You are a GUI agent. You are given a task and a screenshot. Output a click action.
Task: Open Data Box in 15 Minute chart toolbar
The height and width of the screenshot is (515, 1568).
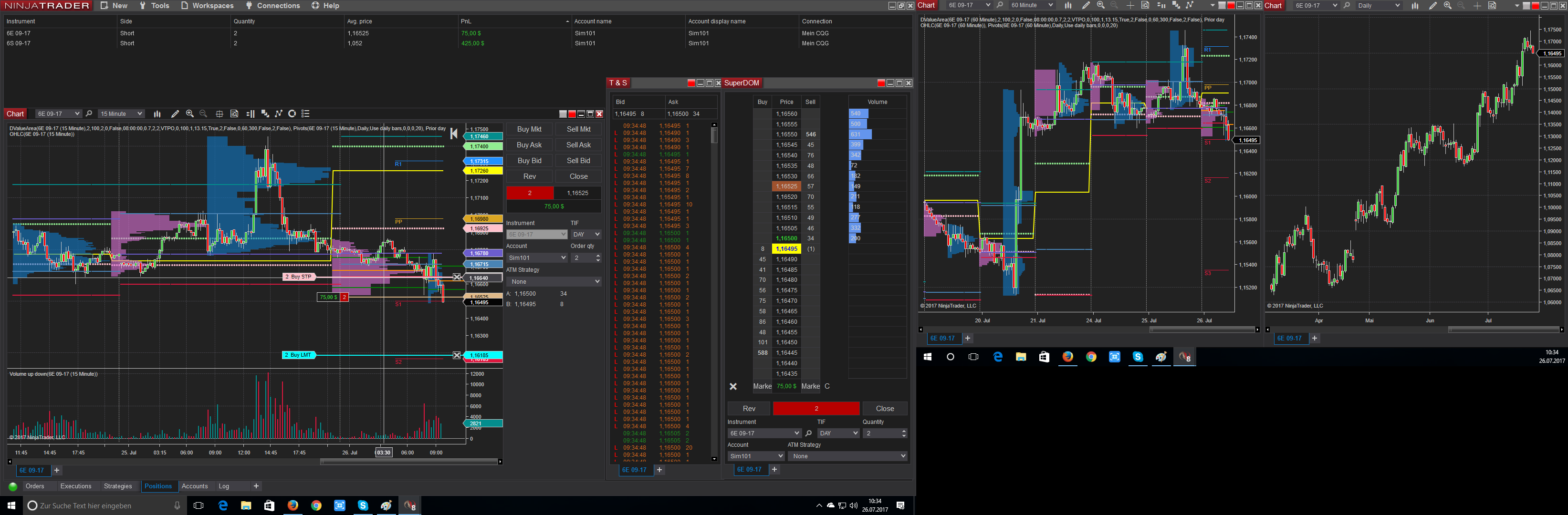(x=234, y=113)
